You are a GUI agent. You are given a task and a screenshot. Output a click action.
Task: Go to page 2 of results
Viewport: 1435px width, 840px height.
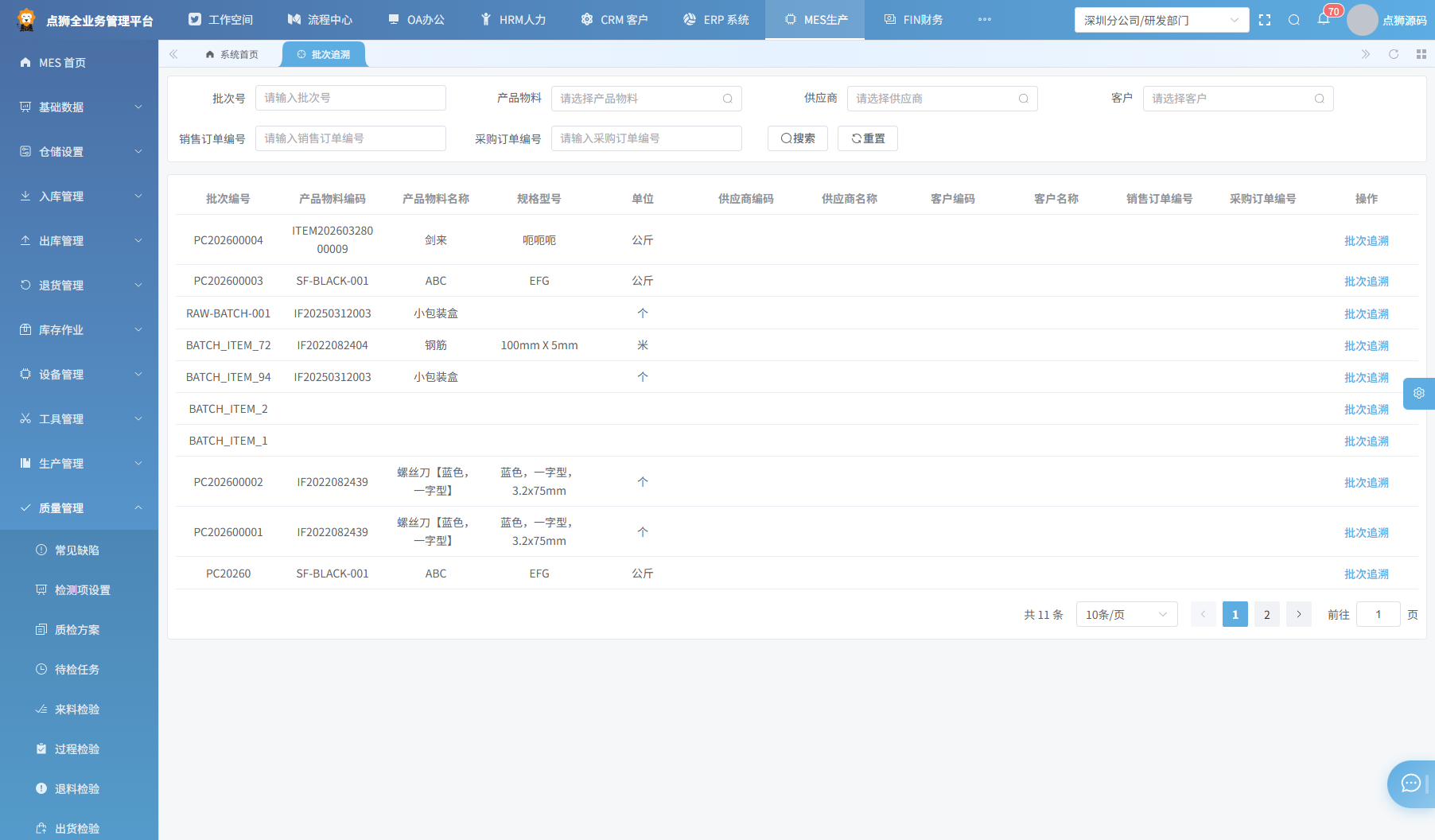(1267, 614)
